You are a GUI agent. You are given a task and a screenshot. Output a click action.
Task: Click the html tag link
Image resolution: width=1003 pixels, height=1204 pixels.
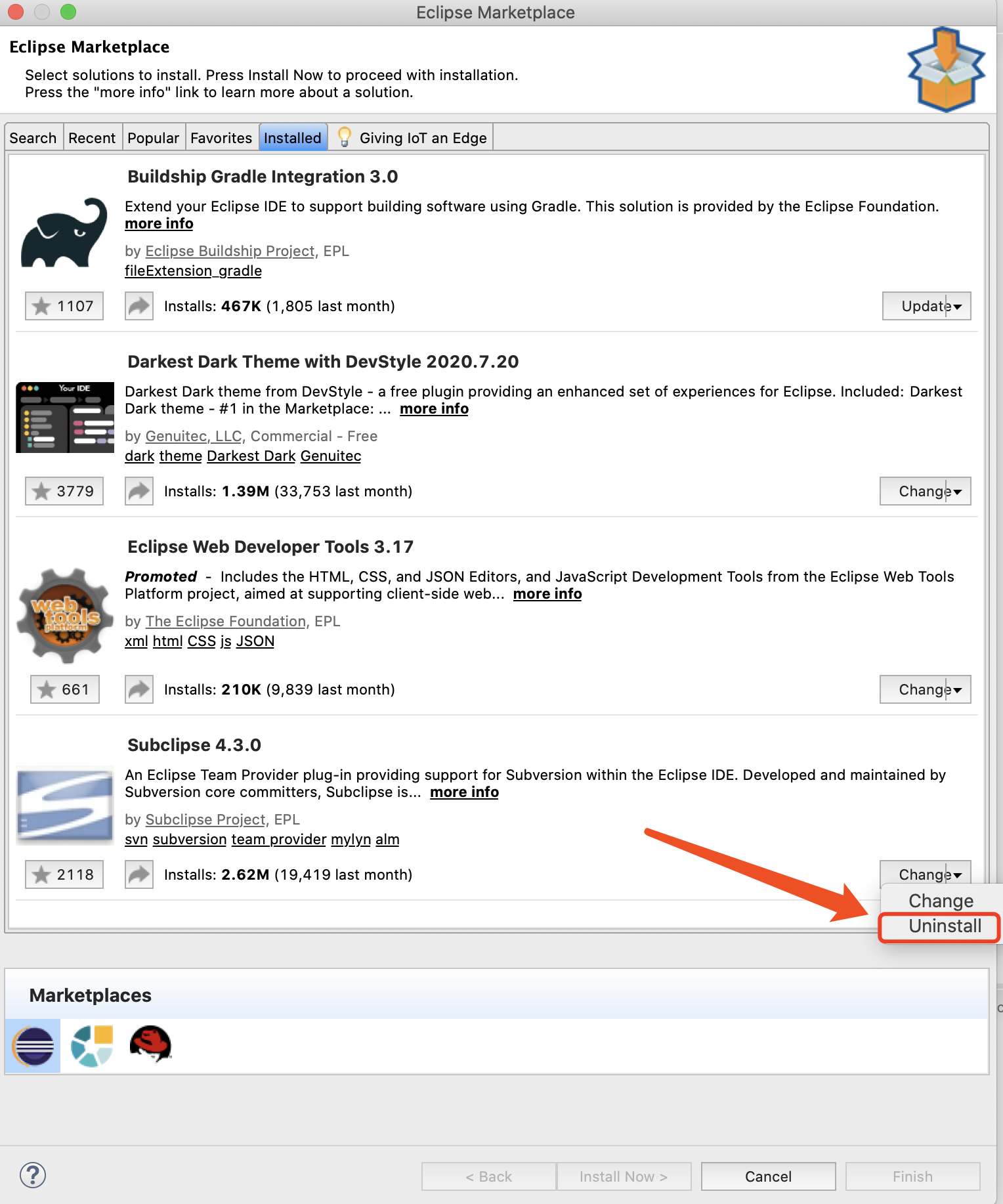coord(167,641)
